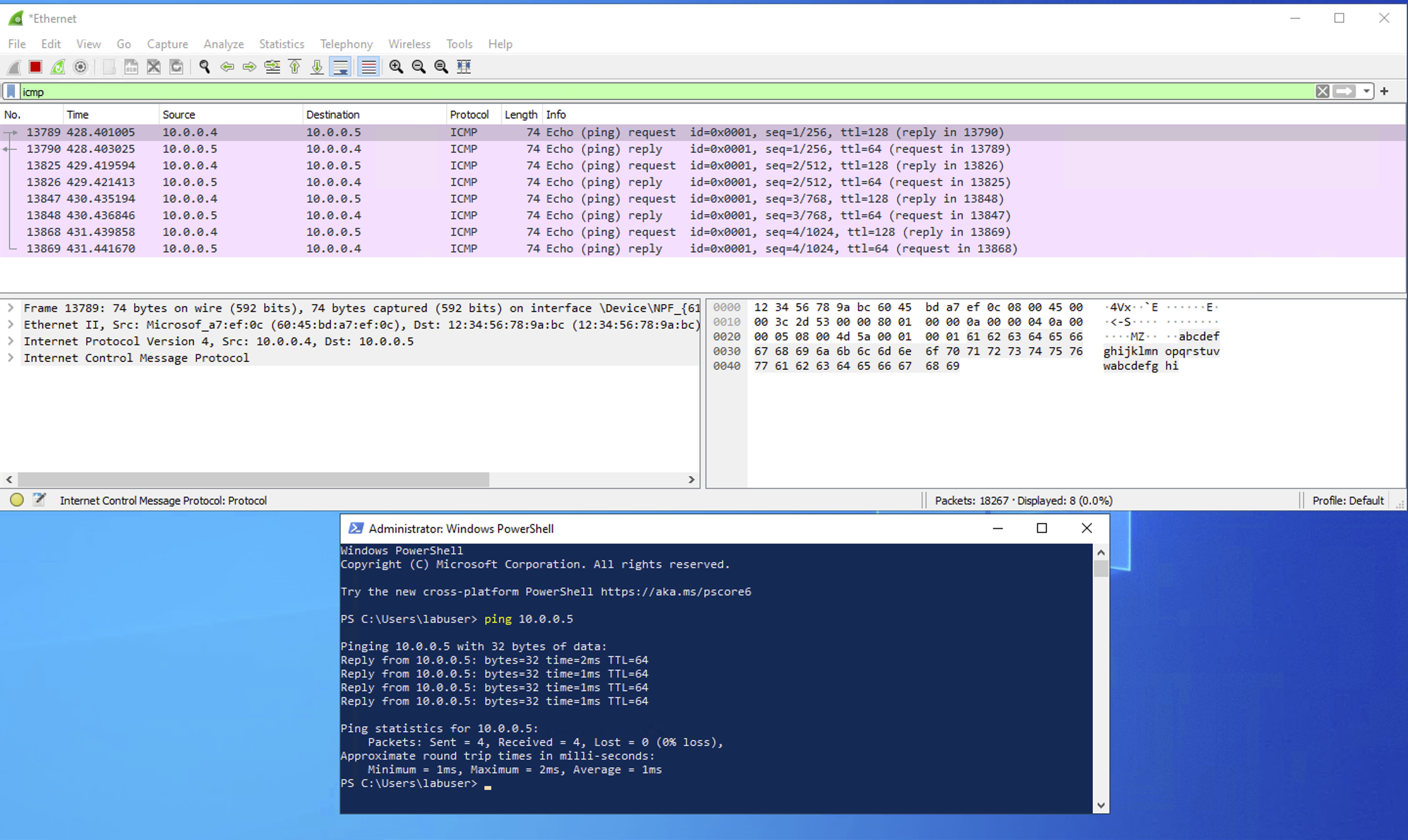The image size is (1408, 840).
Task: Open the Analyze menu
Action: point(223,44)
